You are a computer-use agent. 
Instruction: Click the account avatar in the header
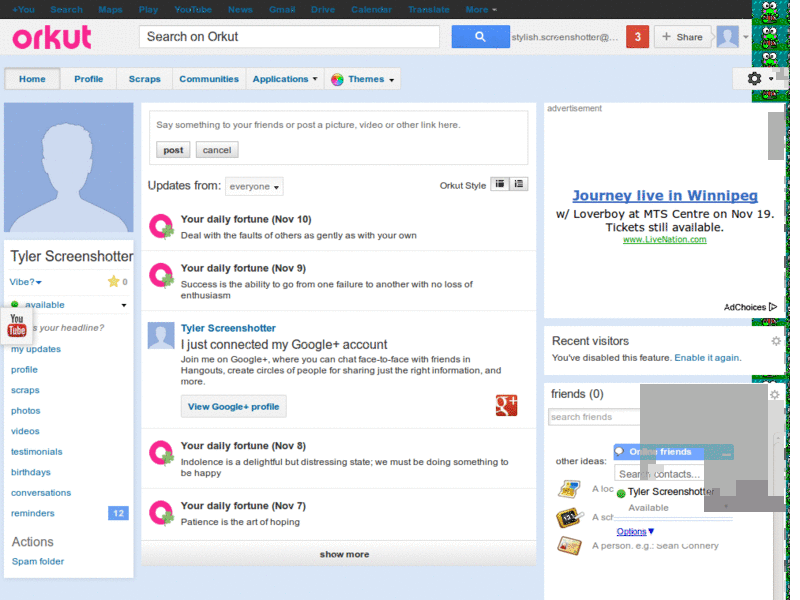click(727, 37)
